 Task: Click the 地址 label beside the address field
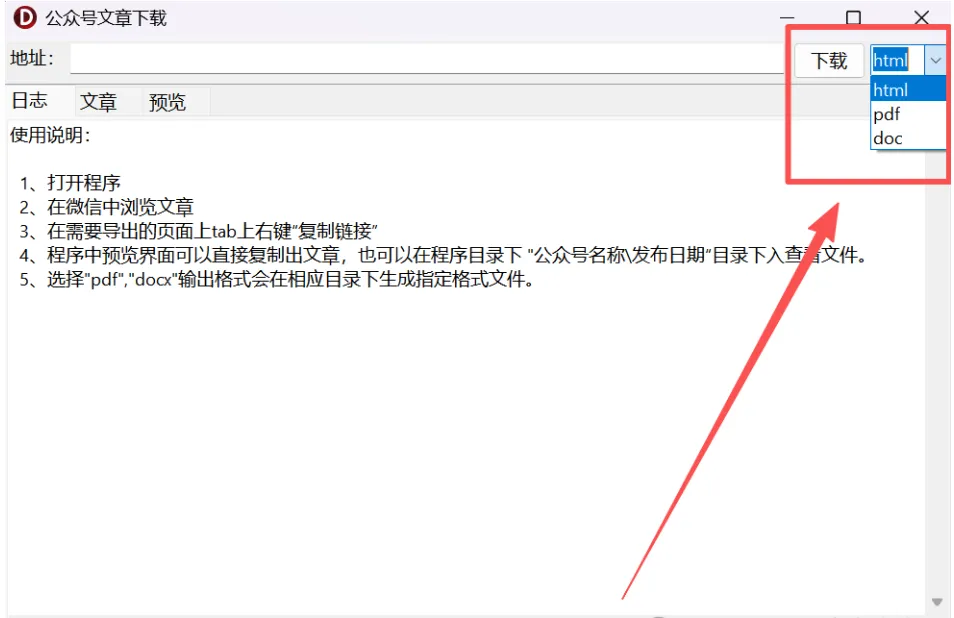tap(32, 58)
